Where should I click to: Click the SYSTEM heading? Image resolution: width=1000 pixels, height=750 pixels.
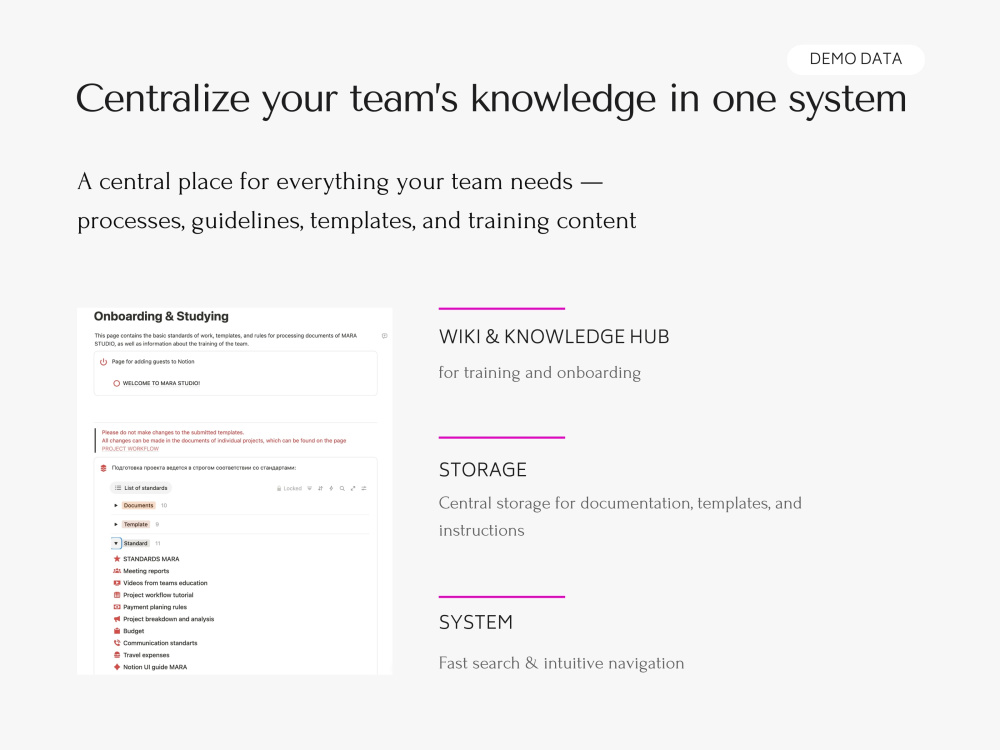coord(475,622)
